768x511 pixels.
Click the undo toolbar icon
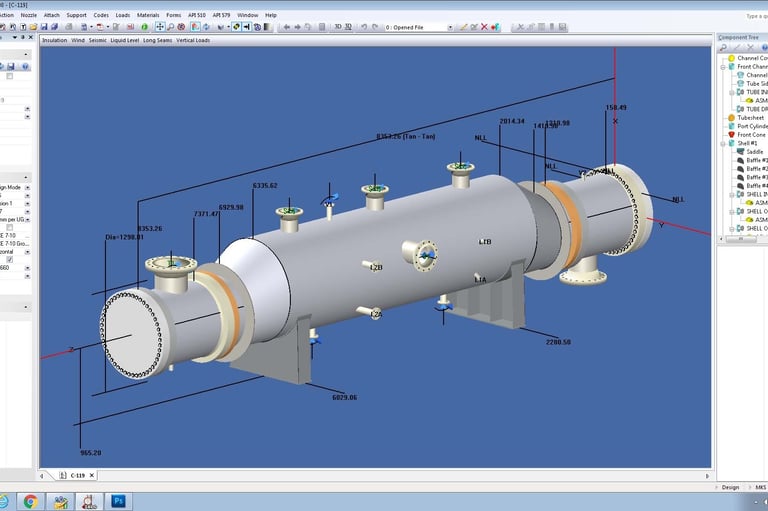click(364, 27)
